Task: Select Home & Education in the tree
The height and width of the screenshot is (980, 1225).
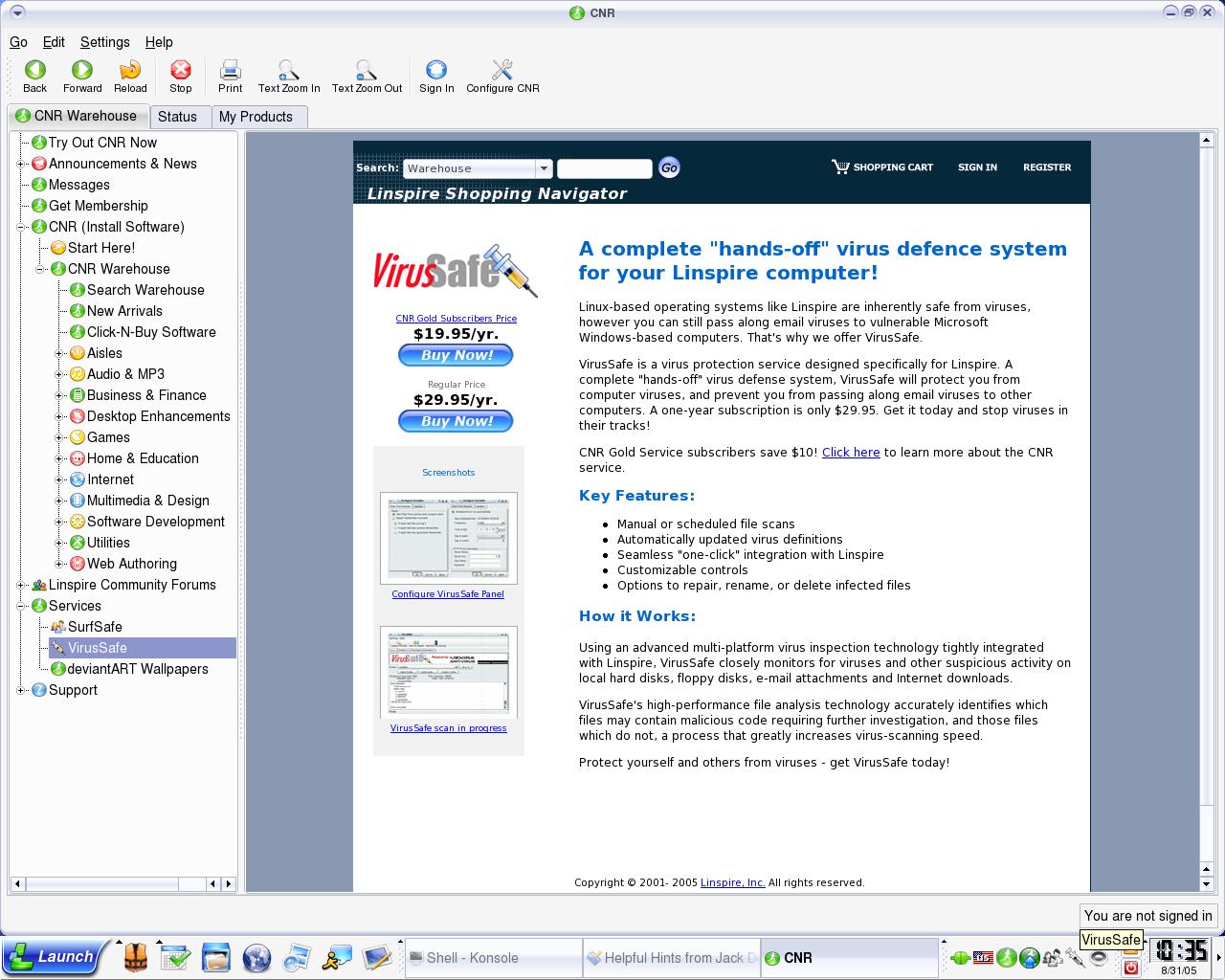Action: (x=143, y=458)
